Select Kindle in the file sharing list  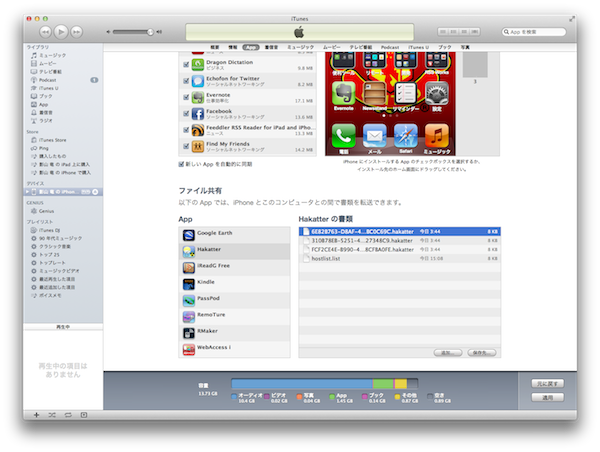(x=235, y=284)
